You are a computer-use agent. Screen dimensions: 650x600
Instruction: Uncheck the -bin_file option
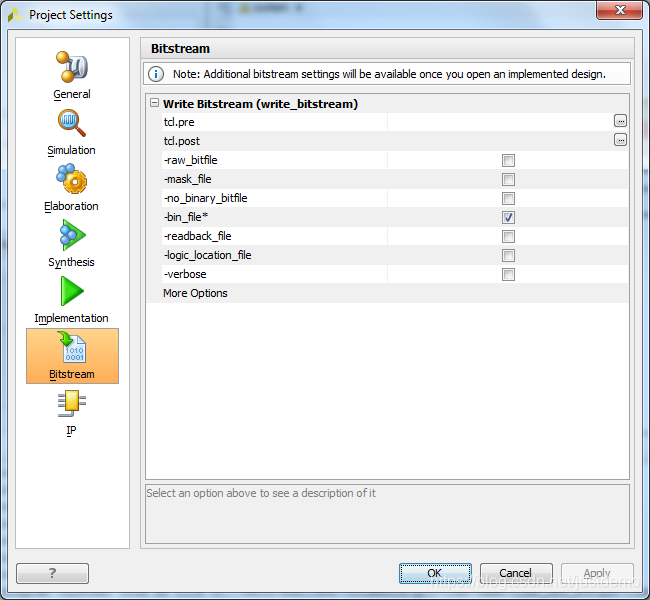(x=508, y=217)
